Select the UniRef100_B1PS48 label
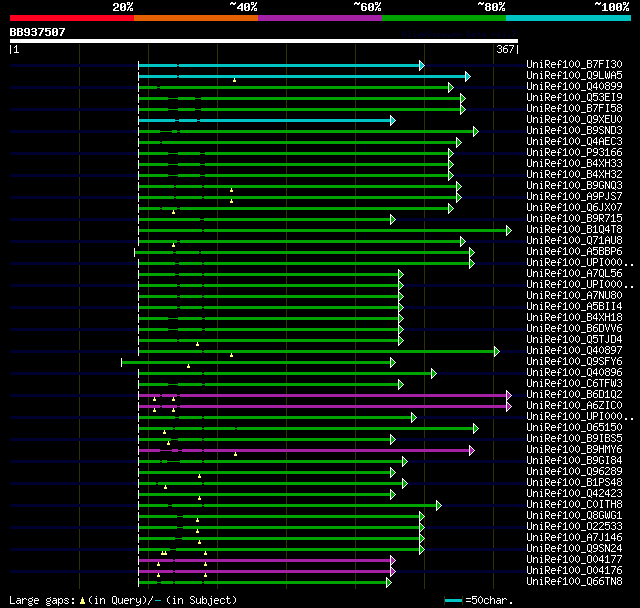The height and width of the screenshot is (608, 640). pos(574,483)
